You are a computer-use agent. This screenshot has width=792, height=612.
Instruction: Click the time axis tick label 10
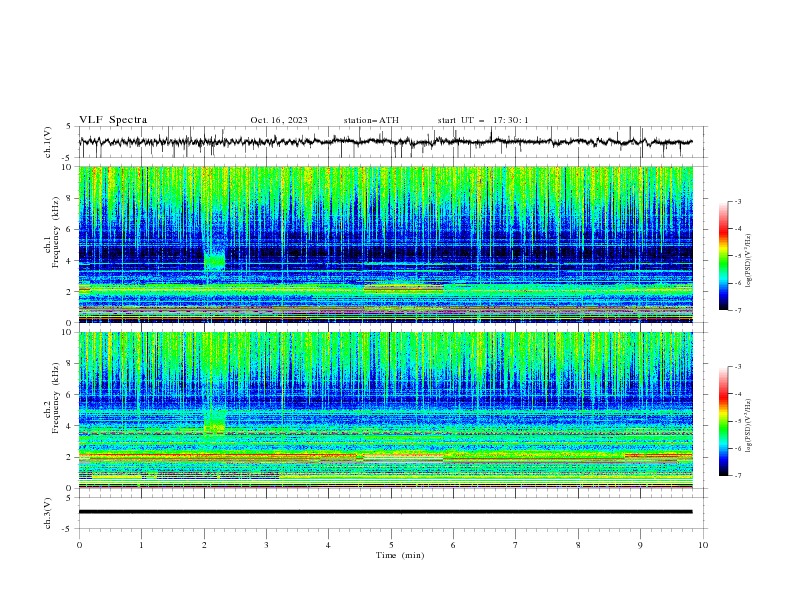[703, 545]
